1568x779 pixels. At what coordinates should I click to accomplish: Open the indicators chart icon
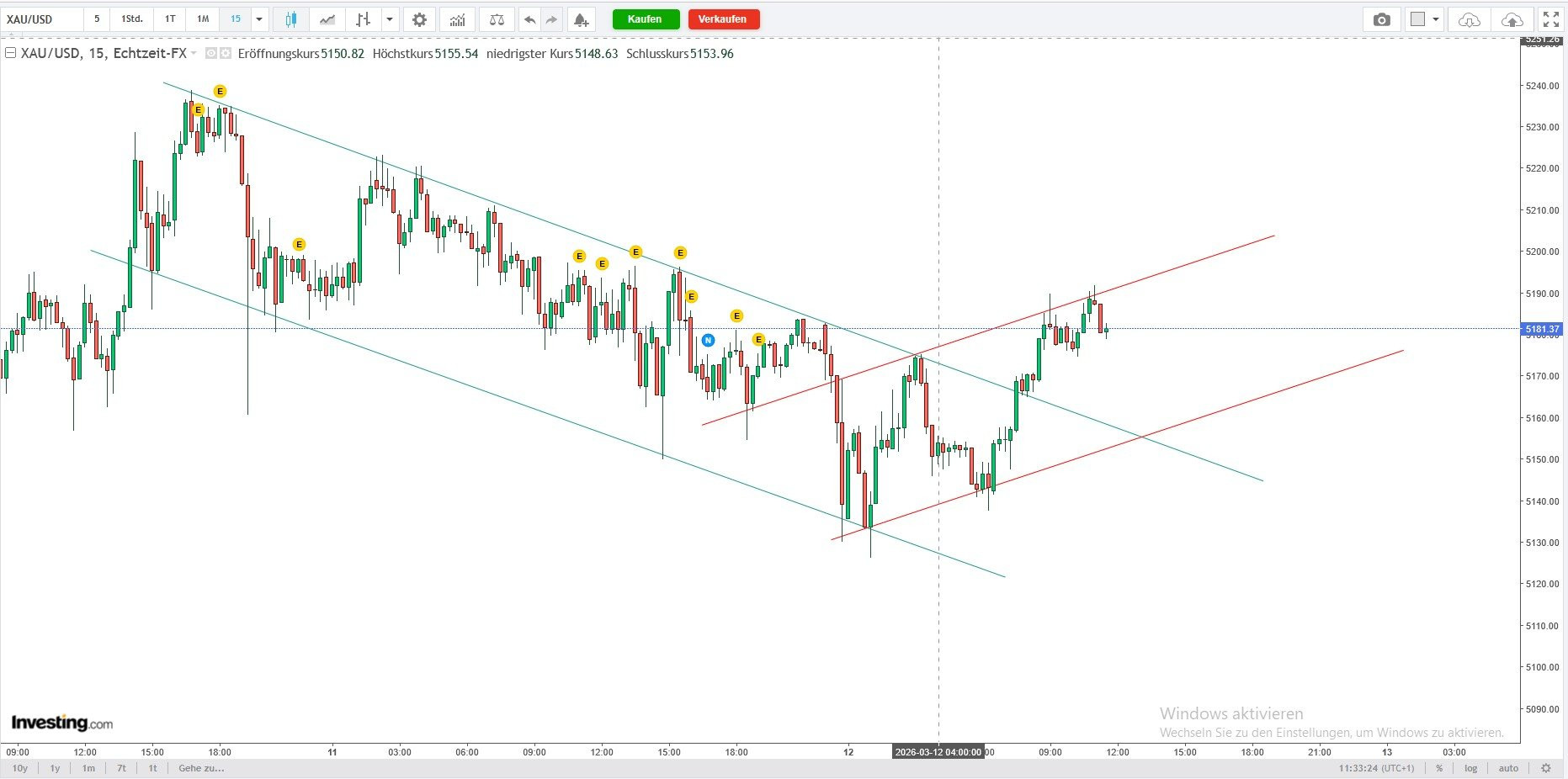coord(457,19)
